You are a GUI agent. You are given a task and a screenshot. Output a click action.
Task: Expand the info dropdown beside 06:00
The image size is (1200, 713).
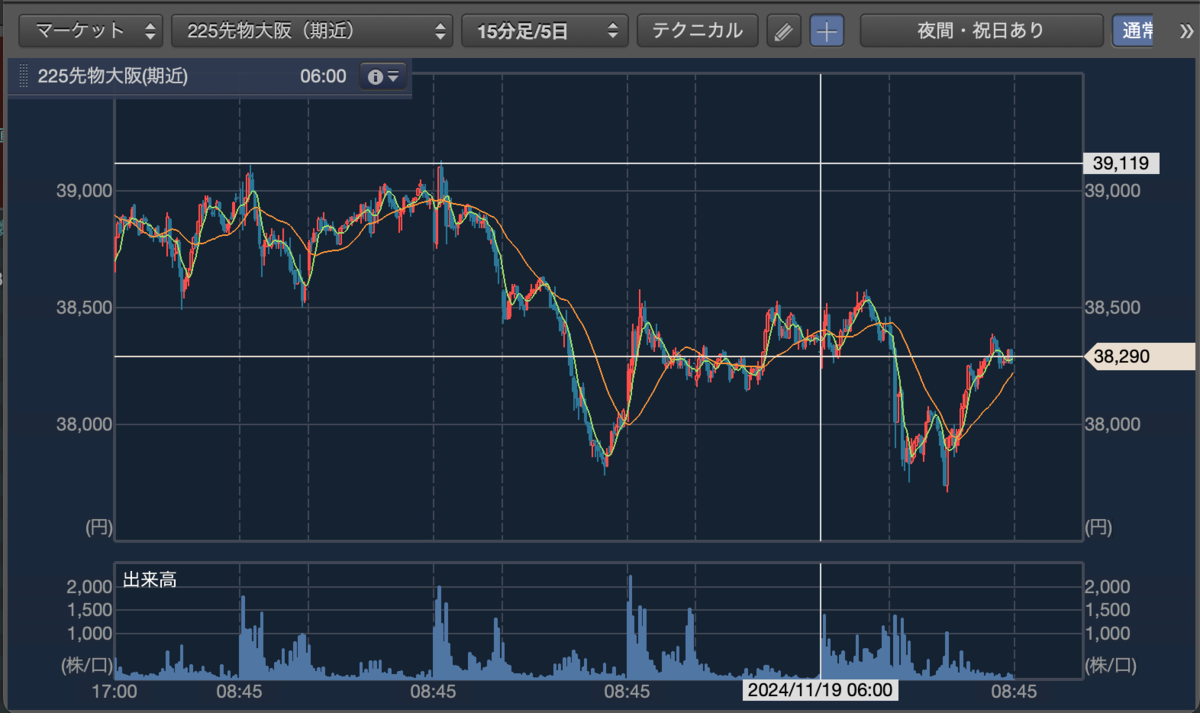[x=383, y=77]
